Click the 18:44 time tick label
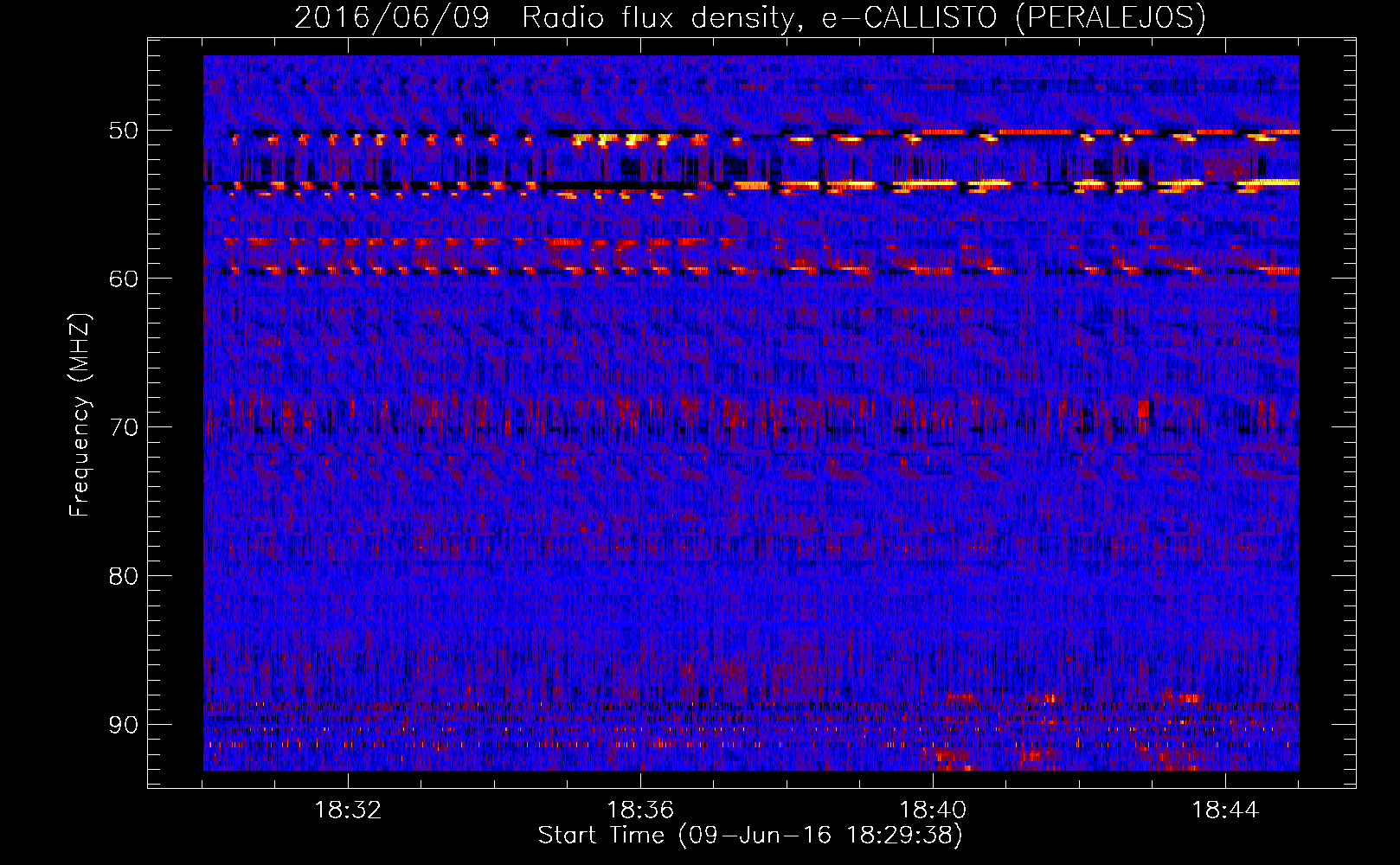The height and width of the screenshot is (865, 1400). point(1225,811)
